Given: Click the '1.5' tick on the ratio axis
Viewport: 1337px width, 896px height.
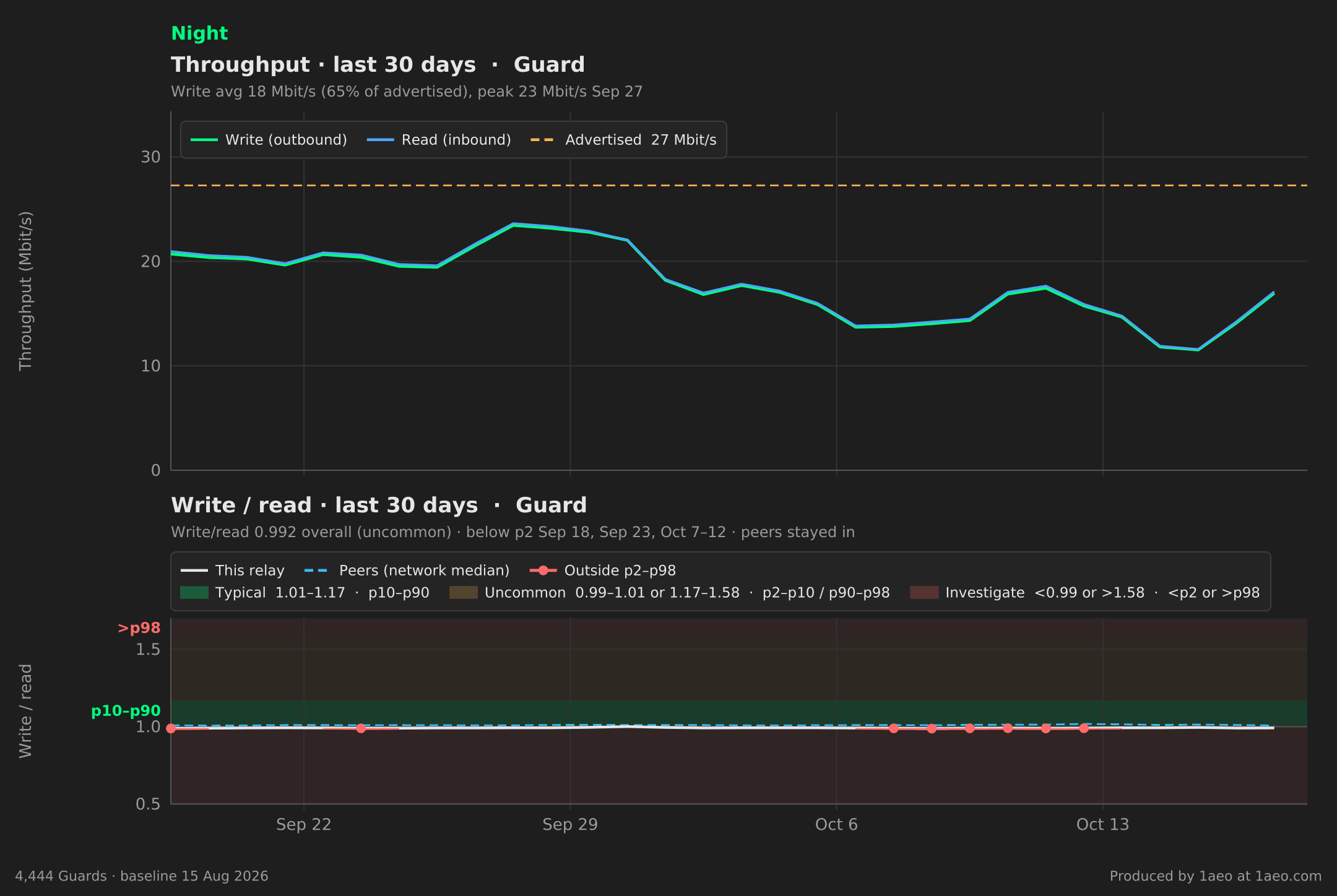Looking at the screenshot, I should point(148,650).
